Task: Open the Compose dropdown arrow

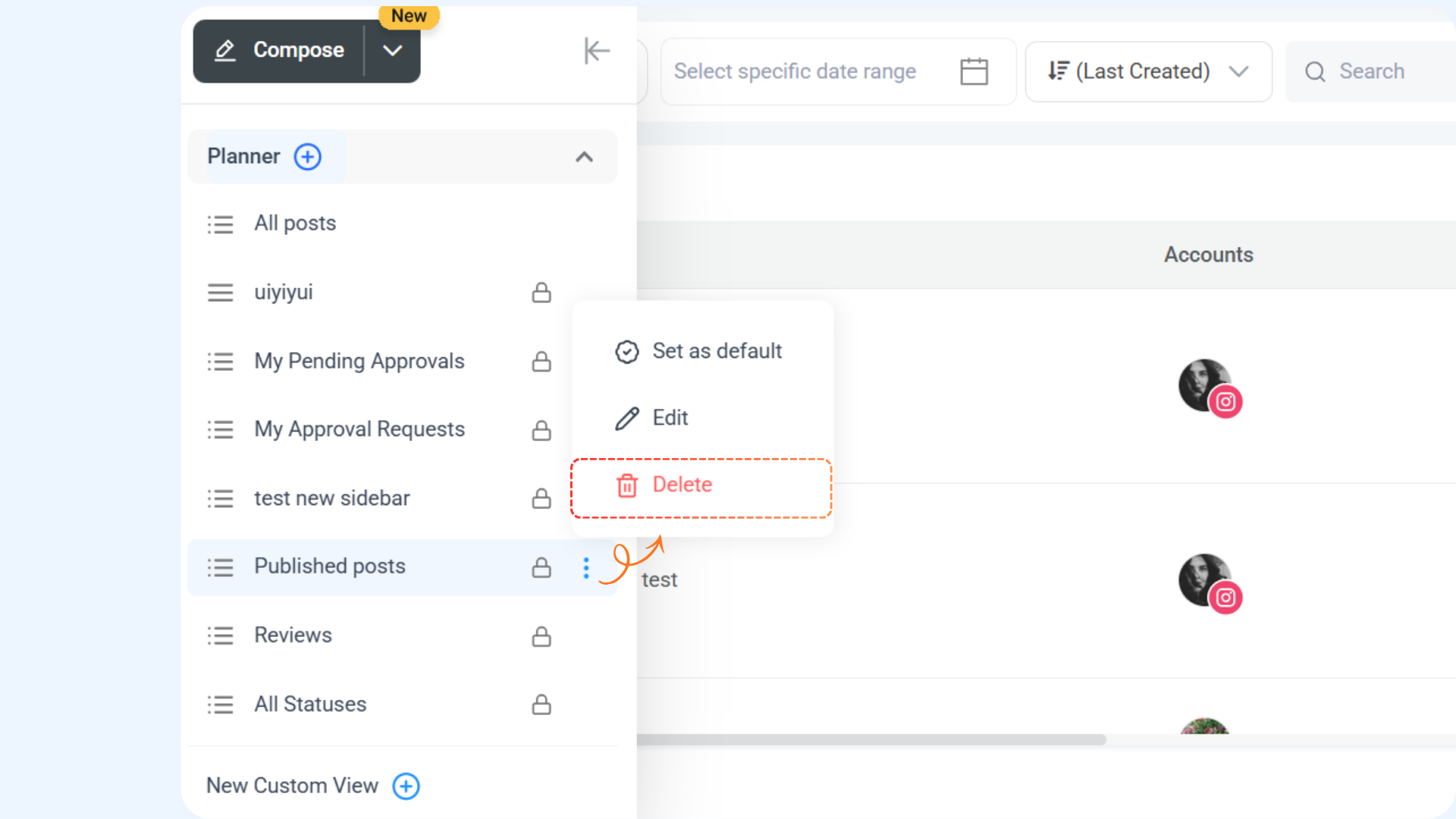Action: 392,51
